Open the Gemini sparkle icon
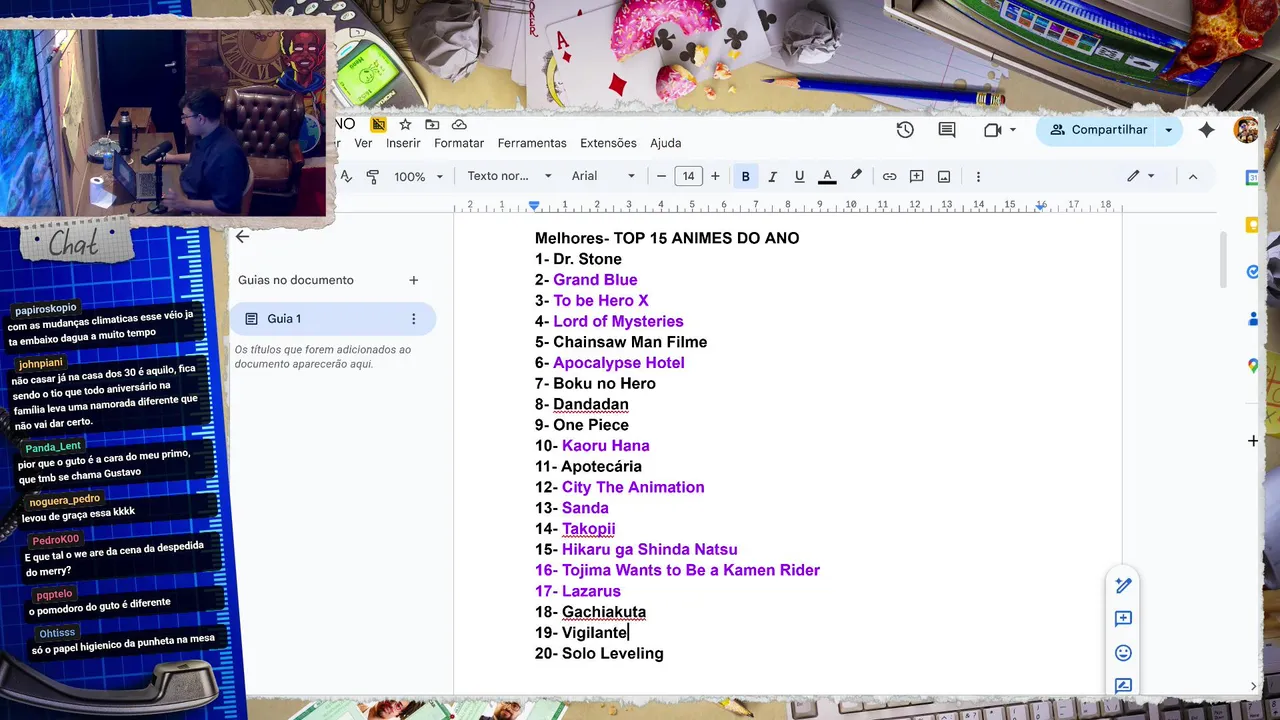 [1206, 130]
